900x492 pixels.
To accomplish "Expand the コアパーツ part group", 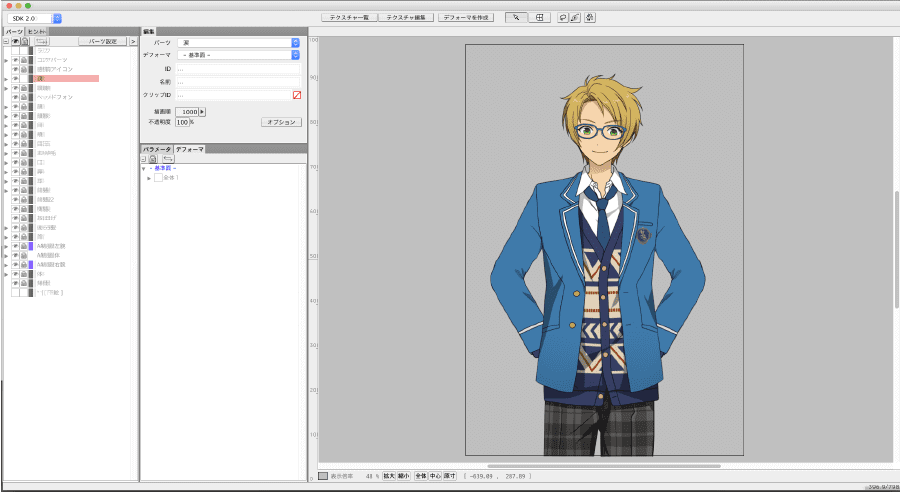I will (x=6, y=60).
